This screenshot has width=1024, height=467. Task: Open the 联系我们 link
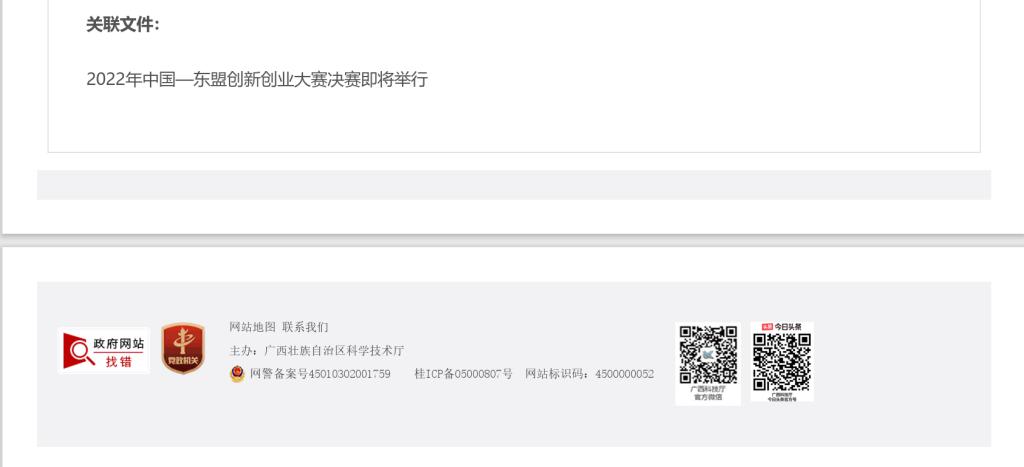click(305, 327)
